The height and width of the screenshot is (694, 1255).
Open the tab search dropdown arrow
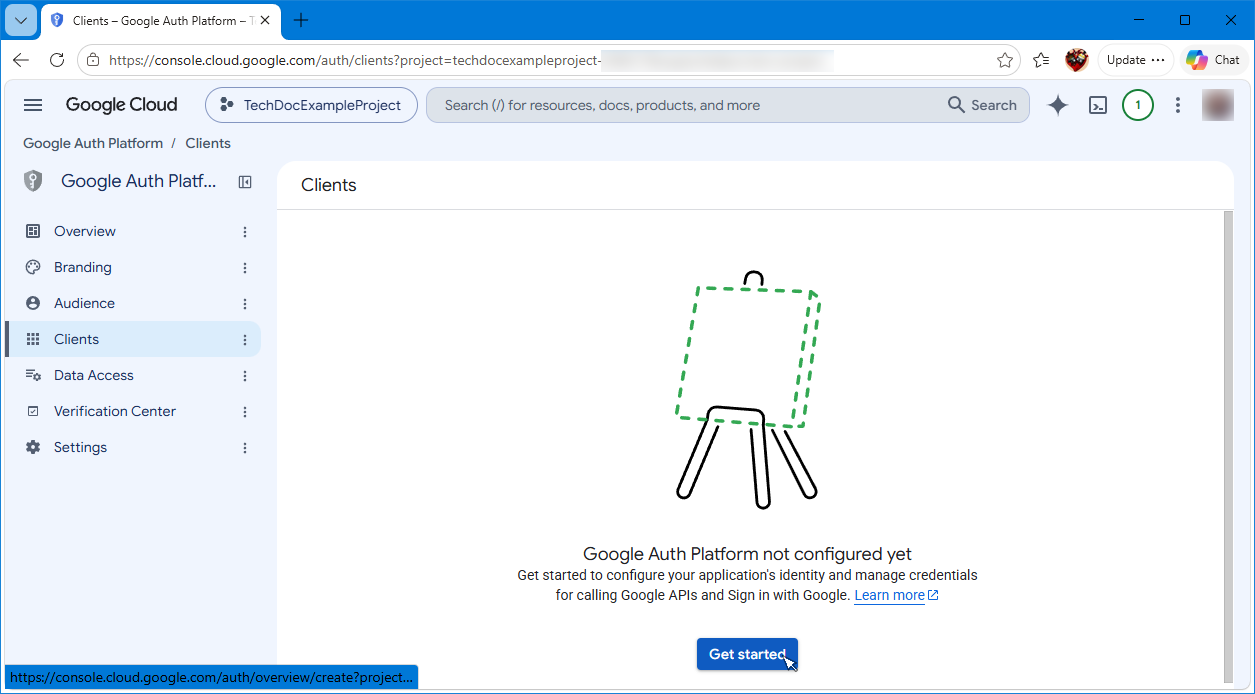(x=21, y=20)
